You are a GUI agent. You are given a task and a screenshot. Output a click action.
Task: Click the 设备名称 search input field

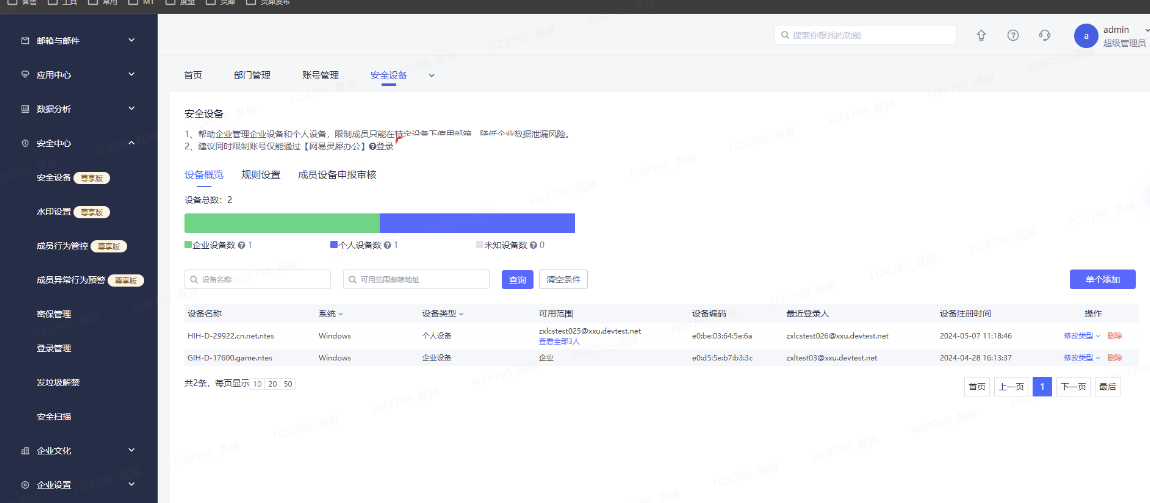pos(258,280)
